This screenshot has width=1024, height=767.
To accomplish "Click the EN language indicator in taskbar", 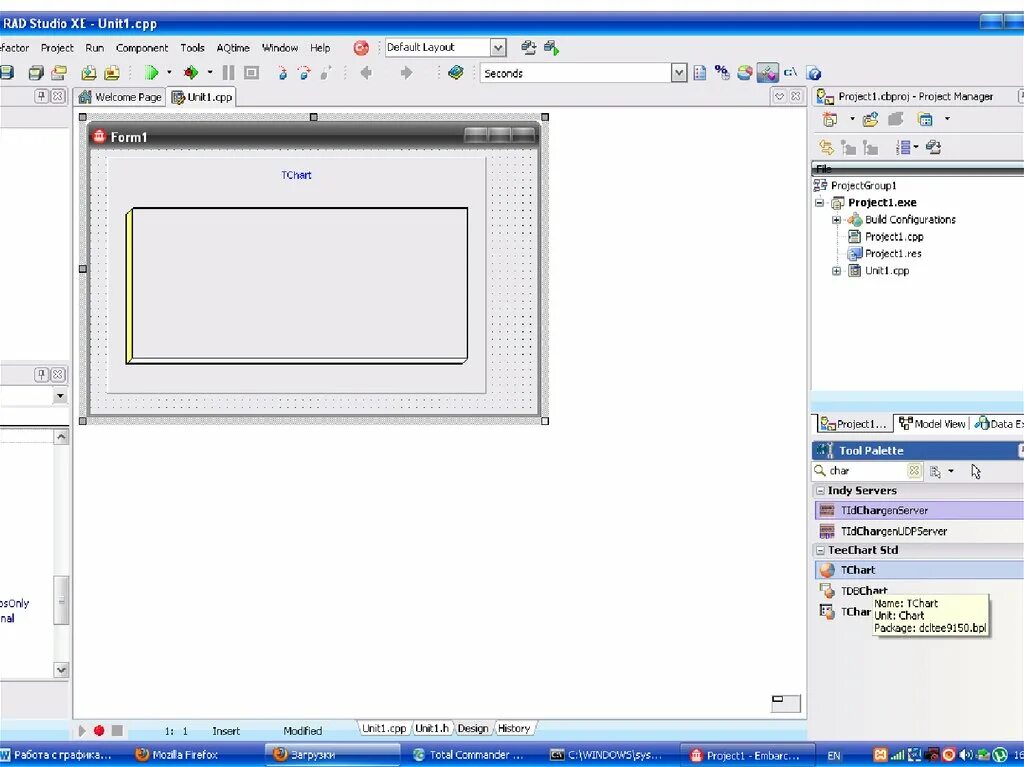I will click(x=834, y=755).
